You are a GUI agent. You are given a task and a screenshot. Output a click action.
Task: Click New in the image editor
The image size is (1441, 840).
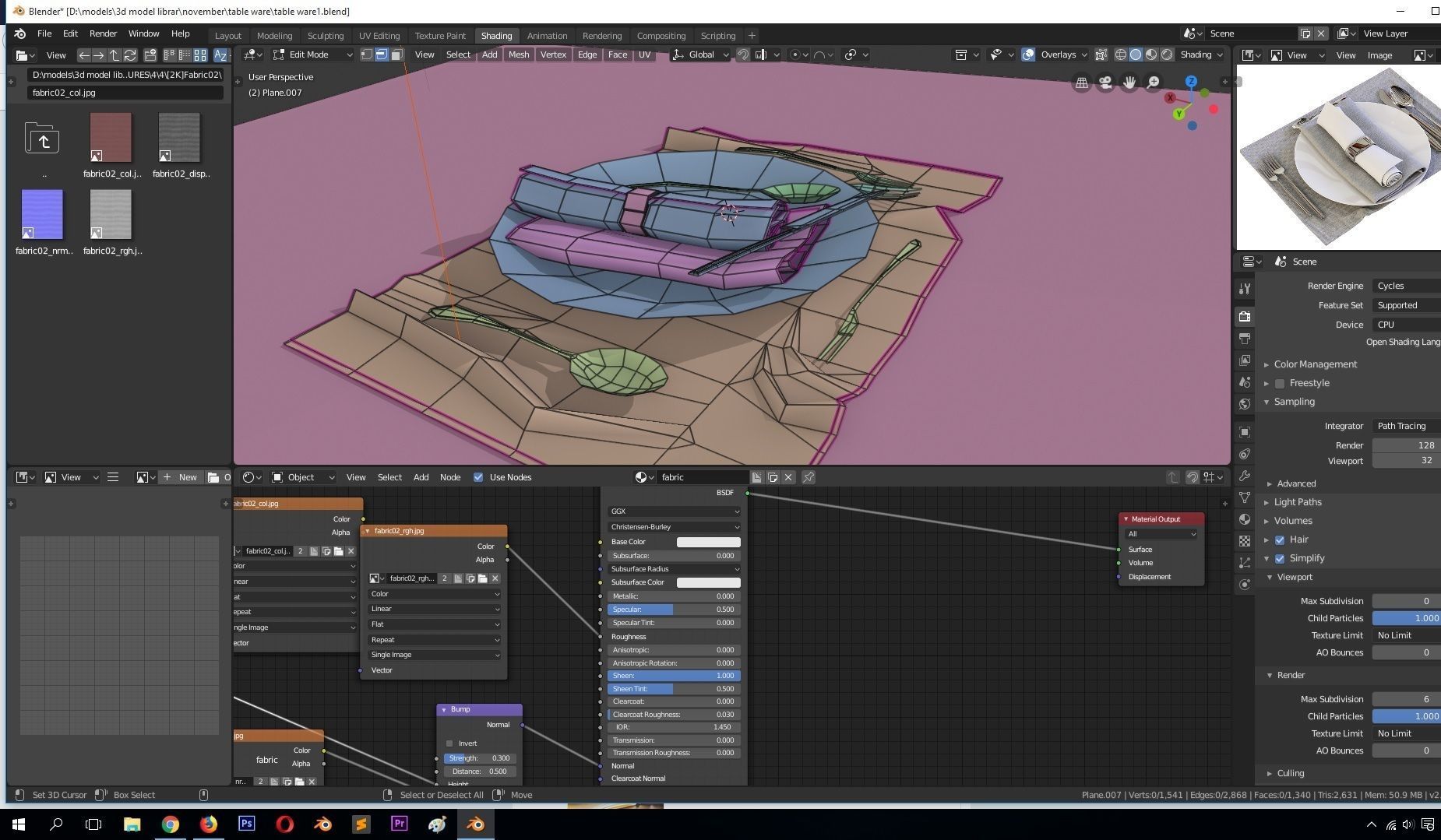tap(181, 477)
